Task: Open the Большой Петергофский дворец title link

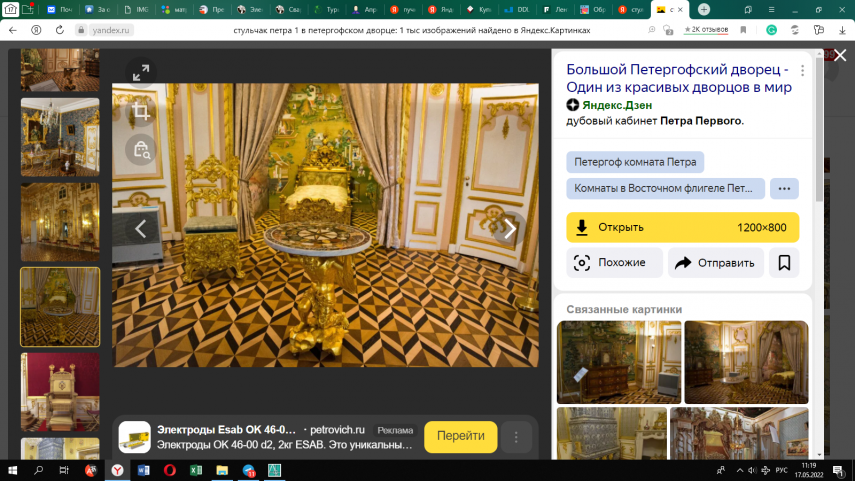Action: (x=678, y=78)
